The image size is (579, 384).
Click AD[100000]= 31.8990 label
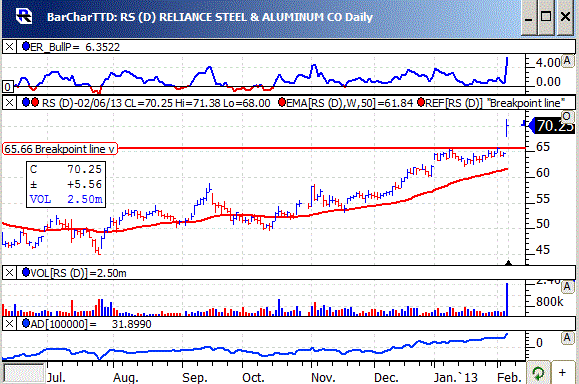tap(91, 324)
